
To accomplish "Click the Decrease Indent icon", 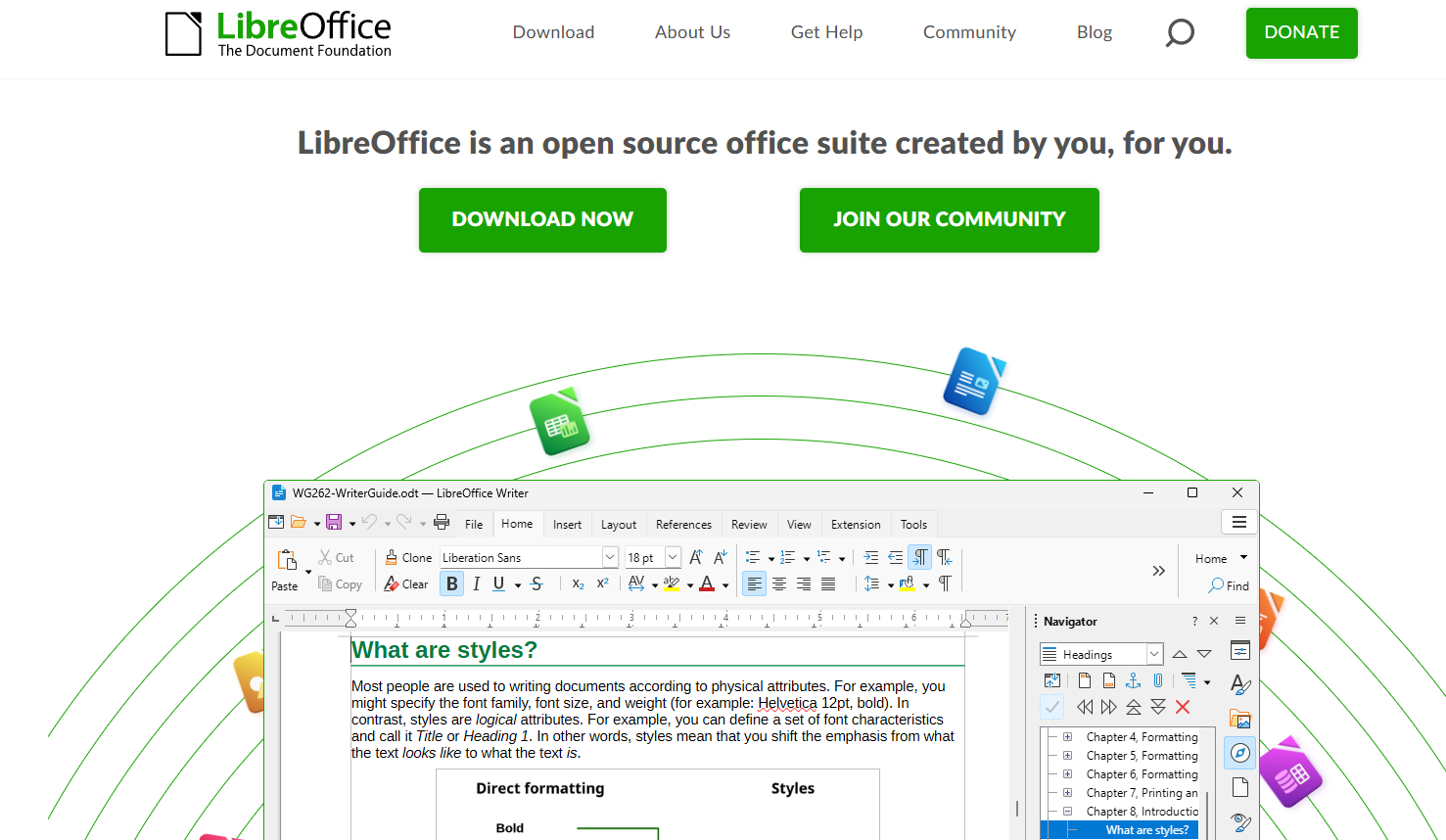I will click(x=895, y=557).
